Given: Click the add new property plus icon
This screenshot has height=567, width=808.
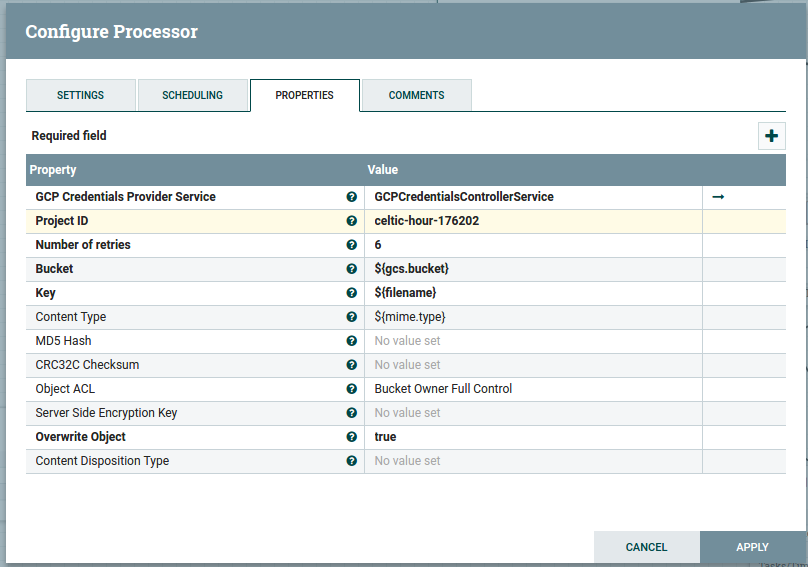Looking at the screenshot, I should [x=771, y=136].
